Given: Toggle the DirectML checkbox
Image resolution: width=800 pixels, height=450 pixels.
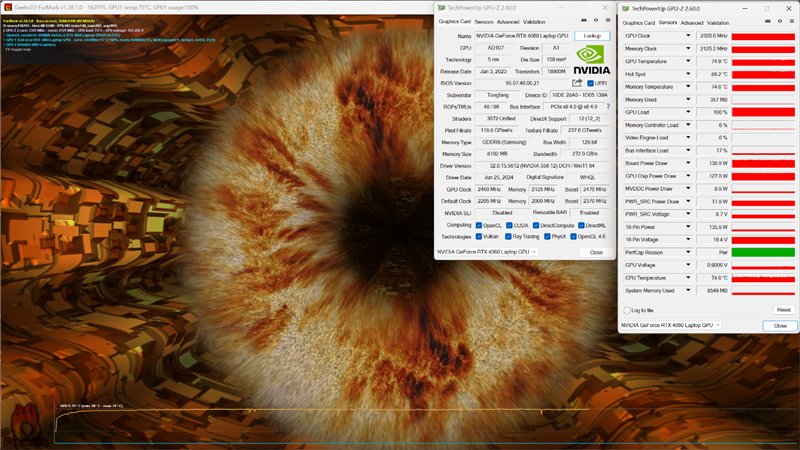Looking at the screenshot, I should 581,225.
